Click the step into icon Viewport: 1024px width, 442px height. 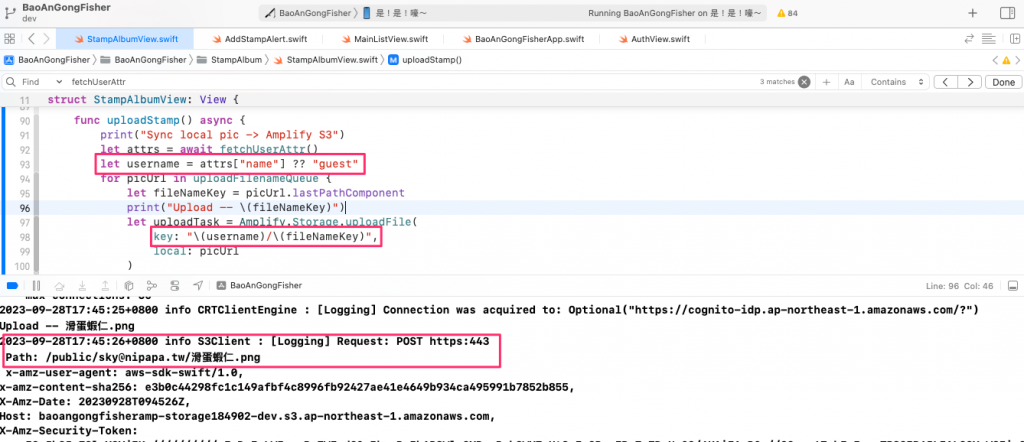83,286
